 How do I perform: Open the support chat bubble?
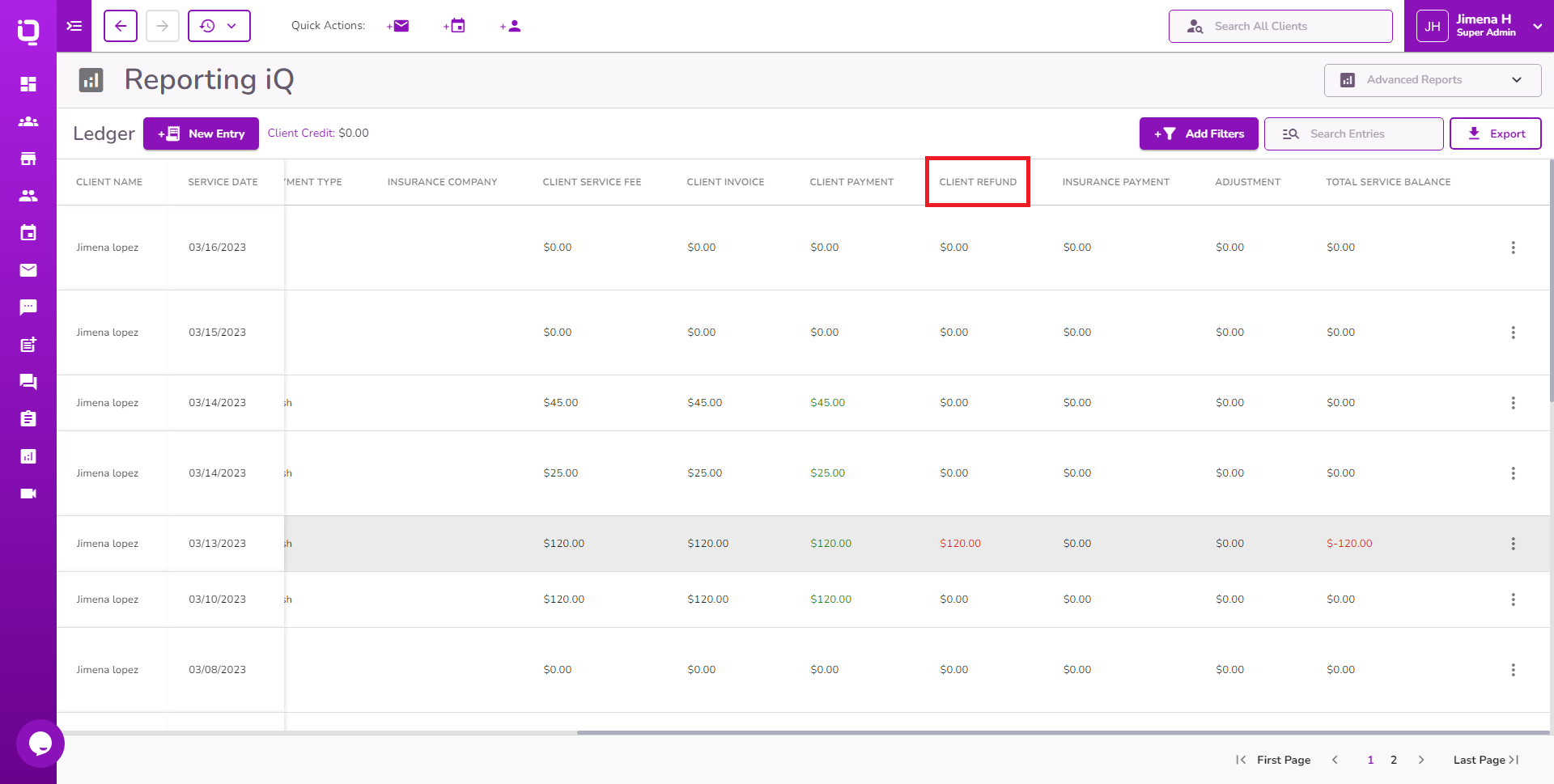40,743
